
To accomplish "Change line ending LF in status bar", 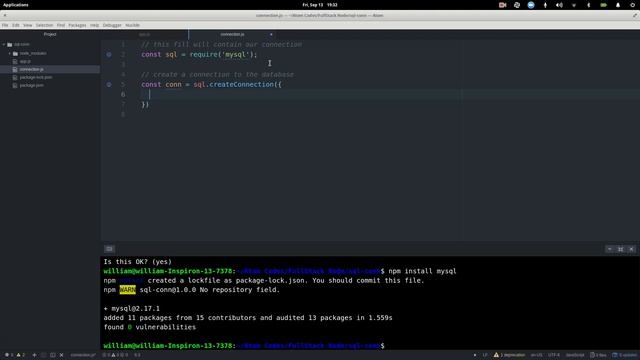I will pos(485,355).
